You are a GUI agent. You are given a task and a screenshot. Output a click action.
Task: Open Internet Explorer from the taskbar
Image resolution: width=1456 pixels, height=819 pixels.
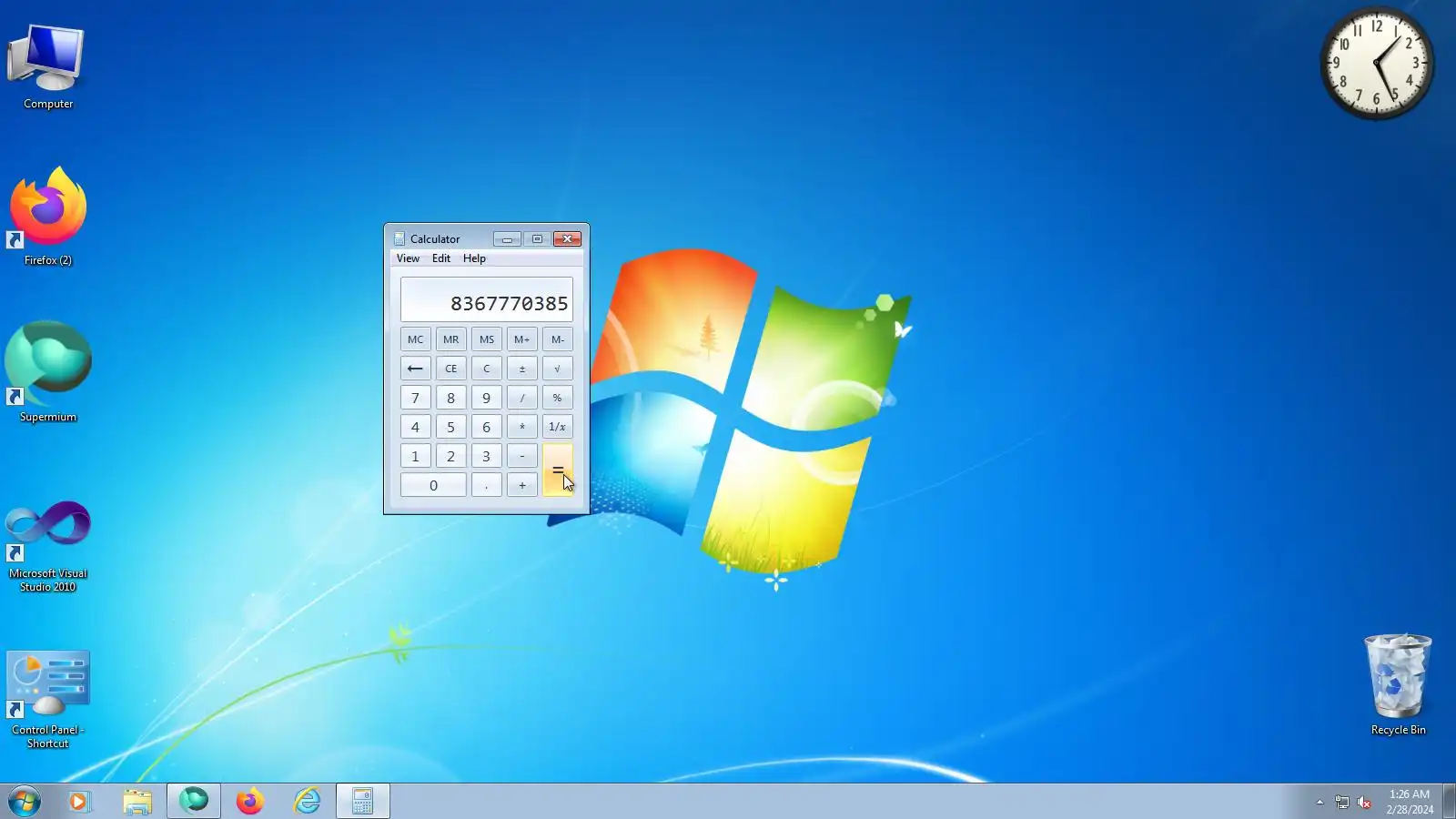pyautogui.click(x=307, y=801)
